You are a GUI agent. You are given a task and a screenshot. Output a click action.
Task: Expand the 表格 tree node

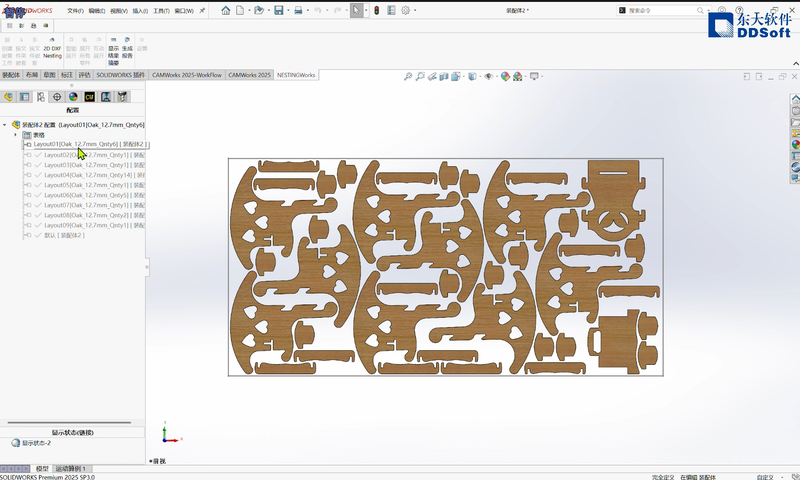[x=15, y=135]
